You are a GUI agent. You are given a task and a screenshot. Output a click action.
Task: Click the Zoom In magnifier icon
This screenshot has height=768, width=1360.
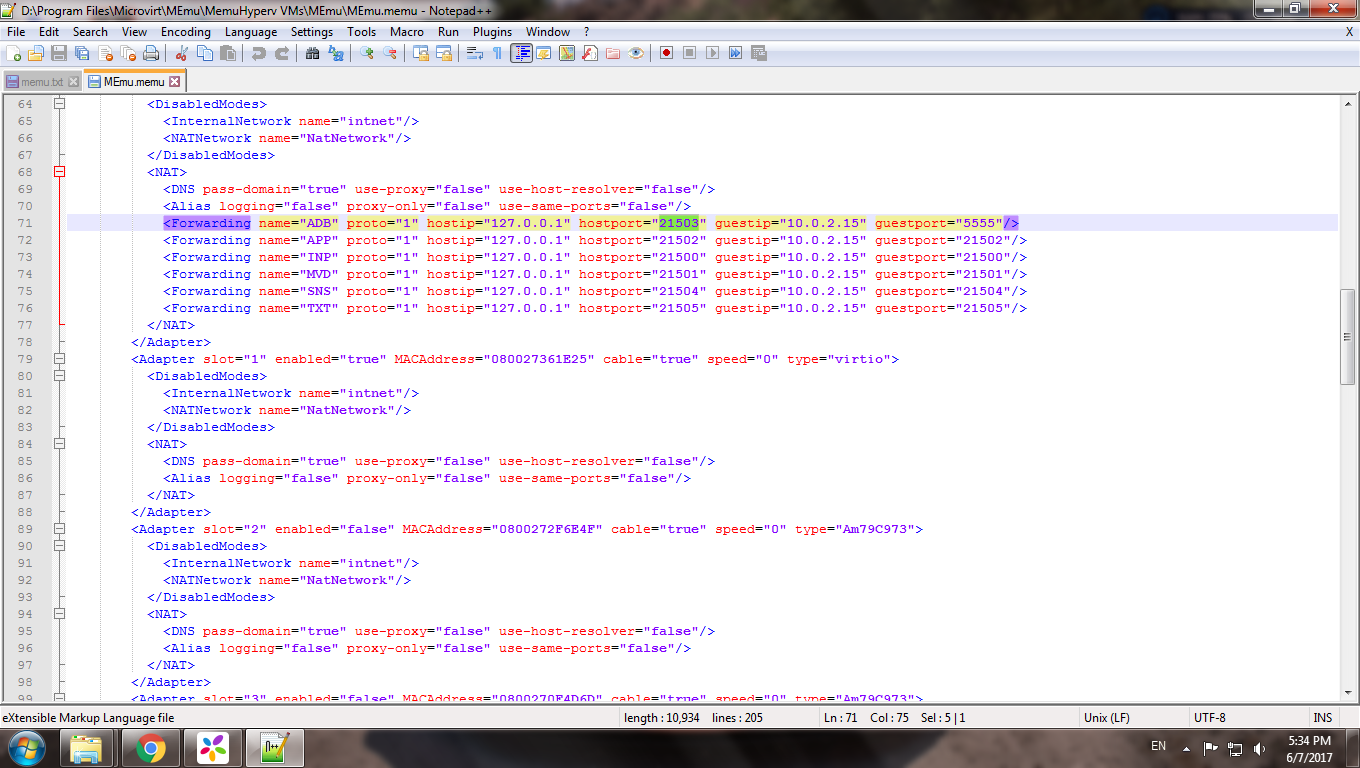(x=367, y=53)
